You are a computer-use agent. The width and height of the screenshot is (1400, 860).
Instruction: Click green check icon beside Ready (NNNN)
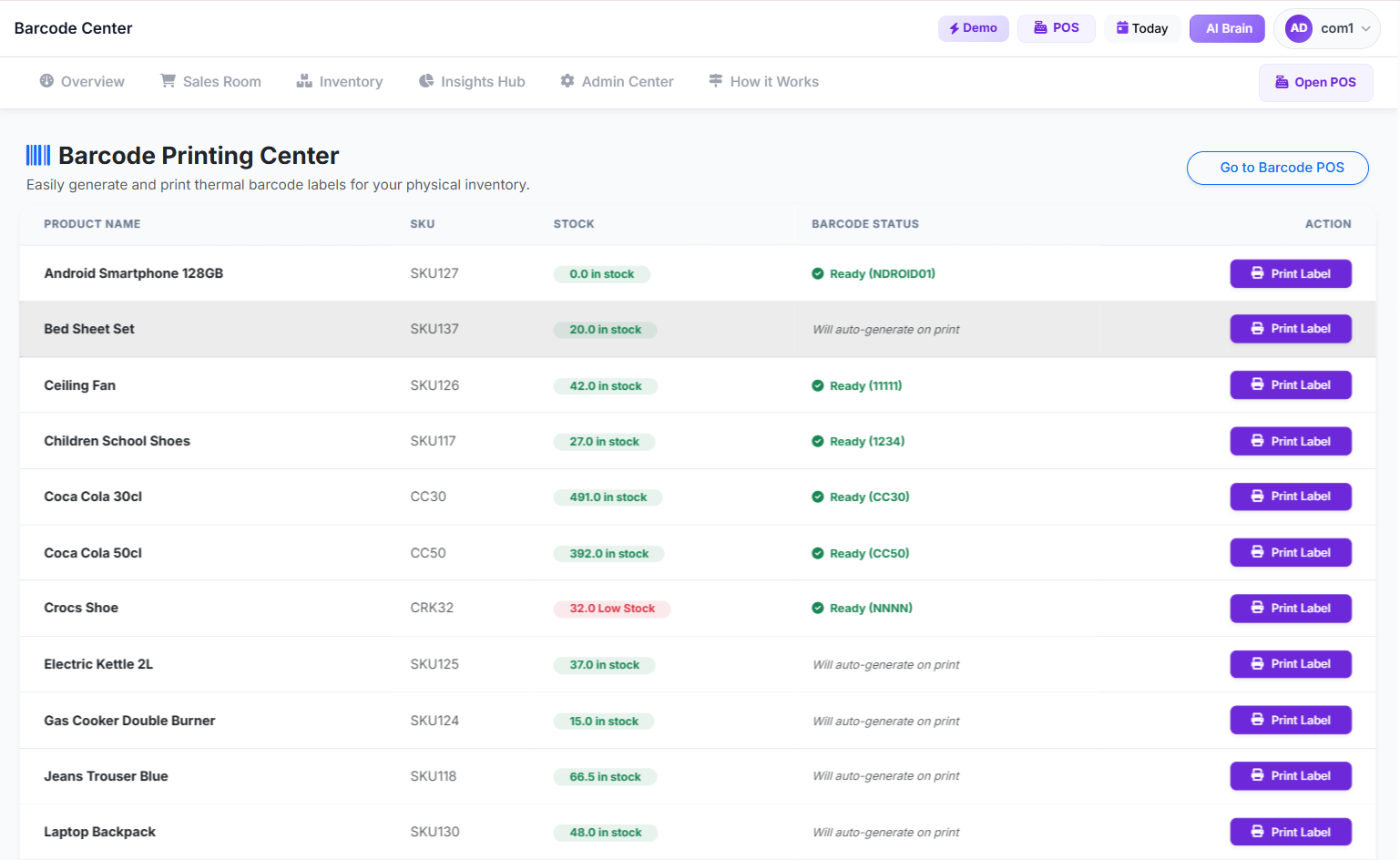point(818,608)
